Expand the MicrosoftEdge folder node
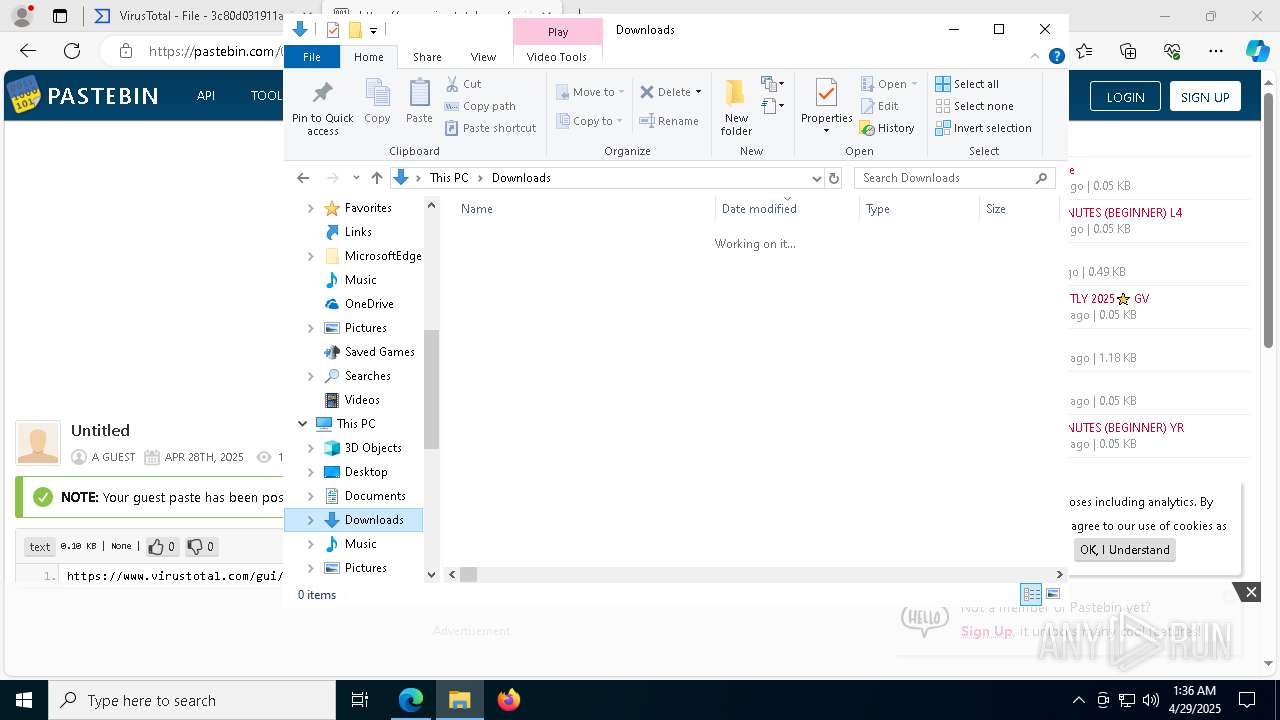Image resolution: width=1280 pixels, height=720 pixels. click(310, 256)
